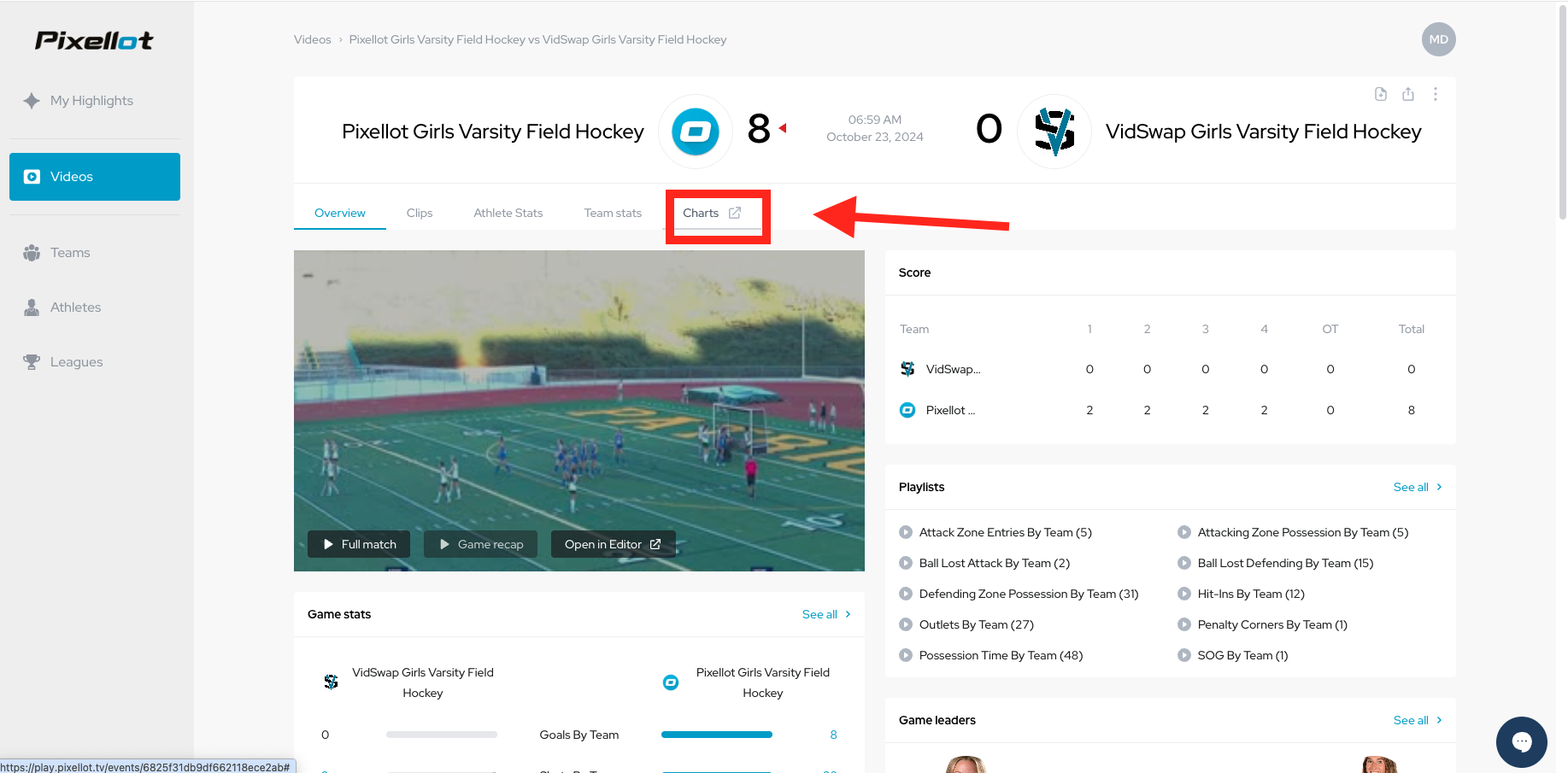Screen dimensions: 1568x773
Task: Open the Charts tab
Action: (x=712, y=213)
